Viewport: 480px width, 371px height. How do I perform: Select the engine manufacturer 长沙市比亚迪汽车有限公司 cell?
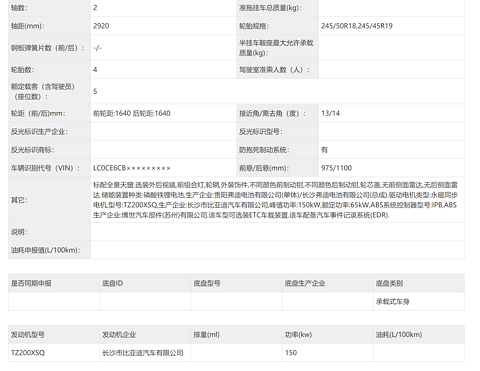145,353
